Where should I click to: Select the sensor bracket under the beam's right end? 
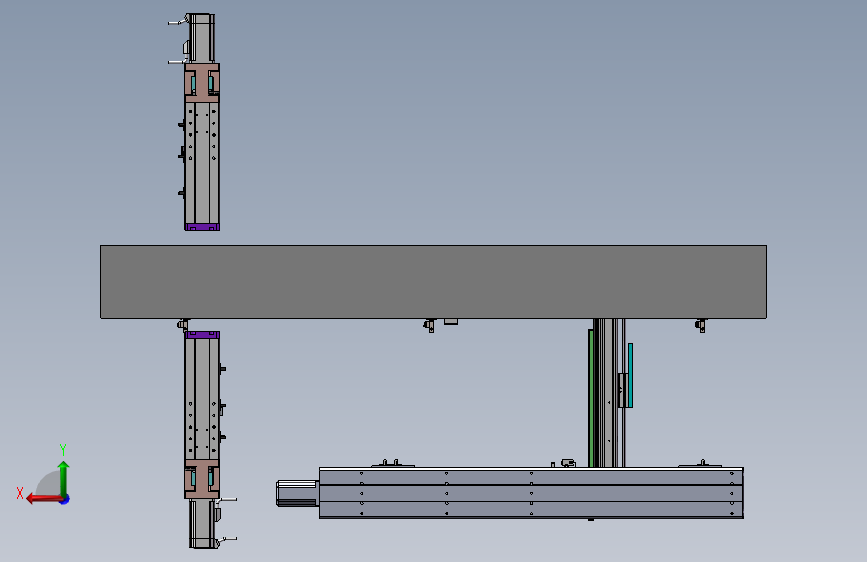click(x=701, y=325)
